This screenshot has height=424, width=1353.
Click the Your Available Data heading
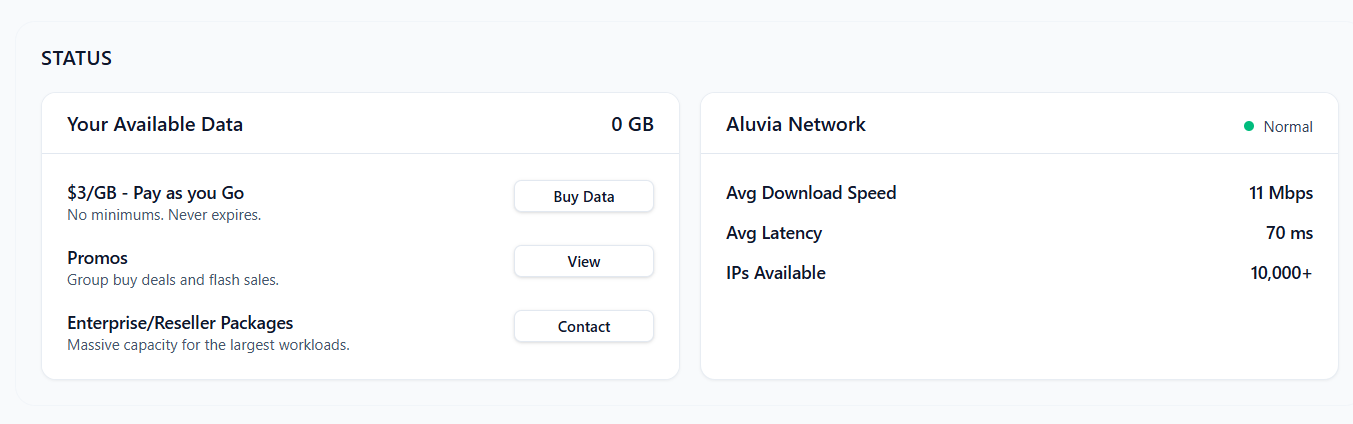click(155, 125)
